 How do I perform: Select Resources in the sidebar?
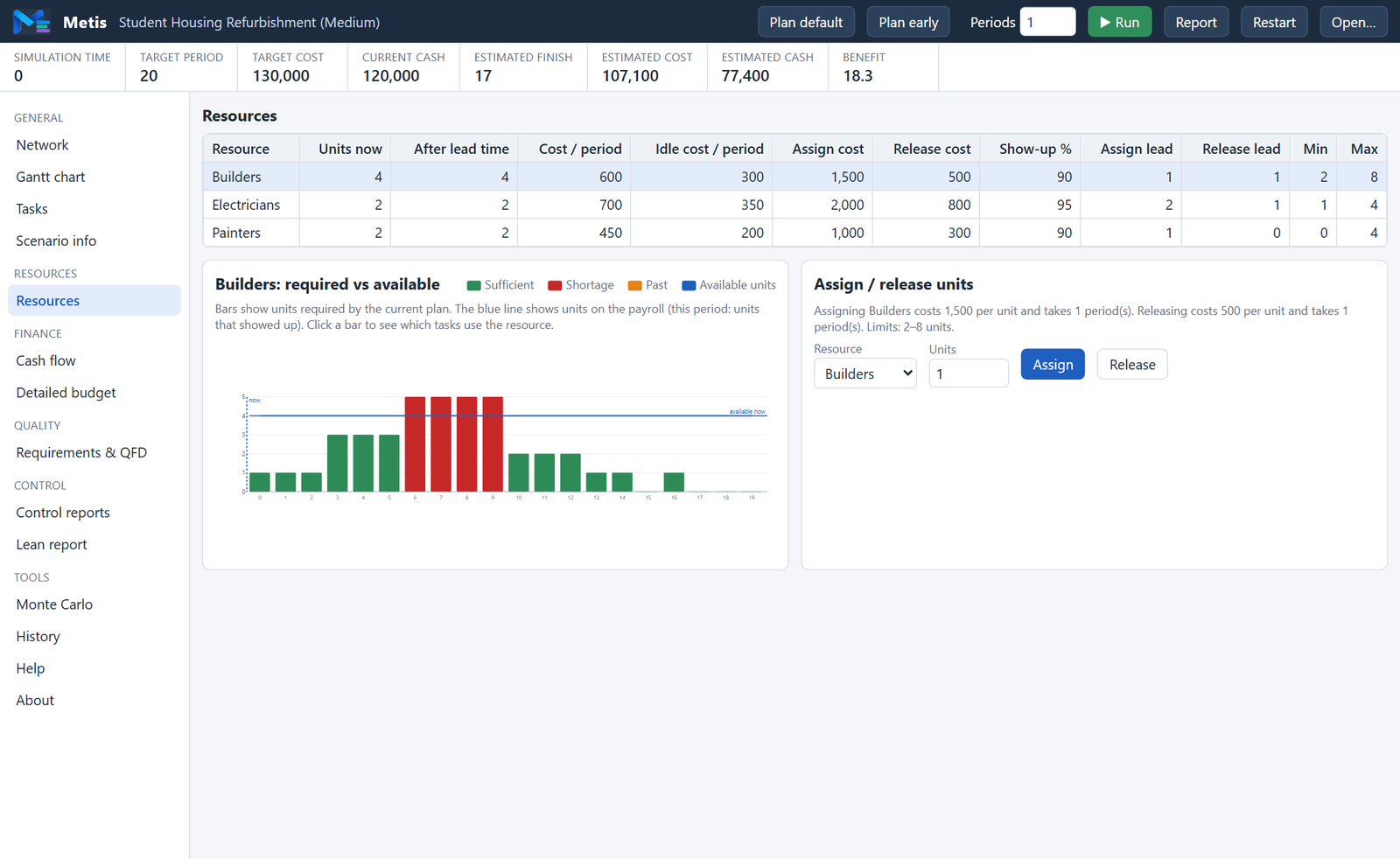pos(94,301)
